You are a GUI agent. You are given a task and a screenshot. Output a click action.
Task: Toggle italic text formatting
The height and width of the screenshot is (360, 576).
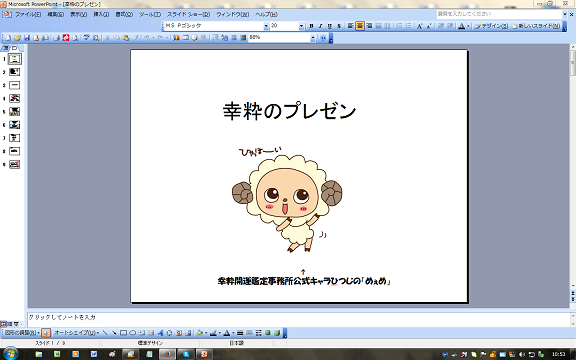pyautogui.click(x=320, y=26)
